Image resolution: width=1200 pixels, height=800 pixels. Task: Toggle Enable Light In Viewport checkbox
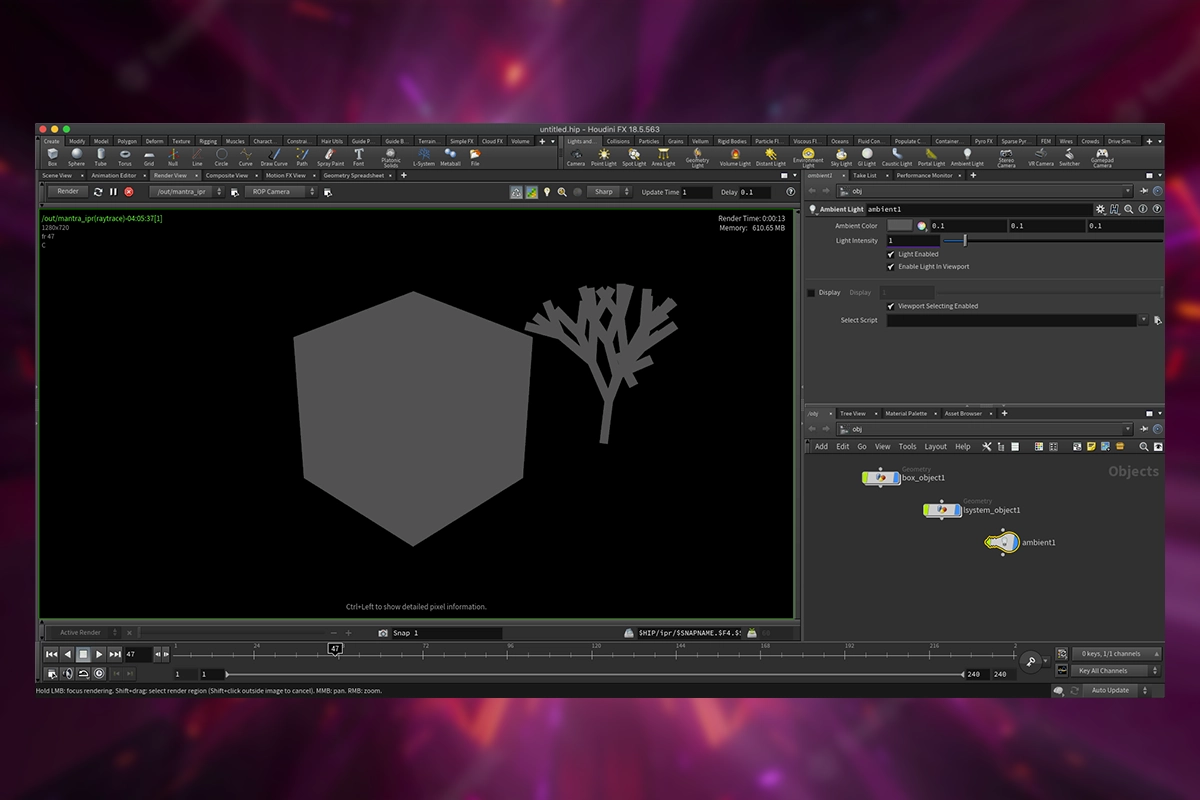(x=891, y=267)
